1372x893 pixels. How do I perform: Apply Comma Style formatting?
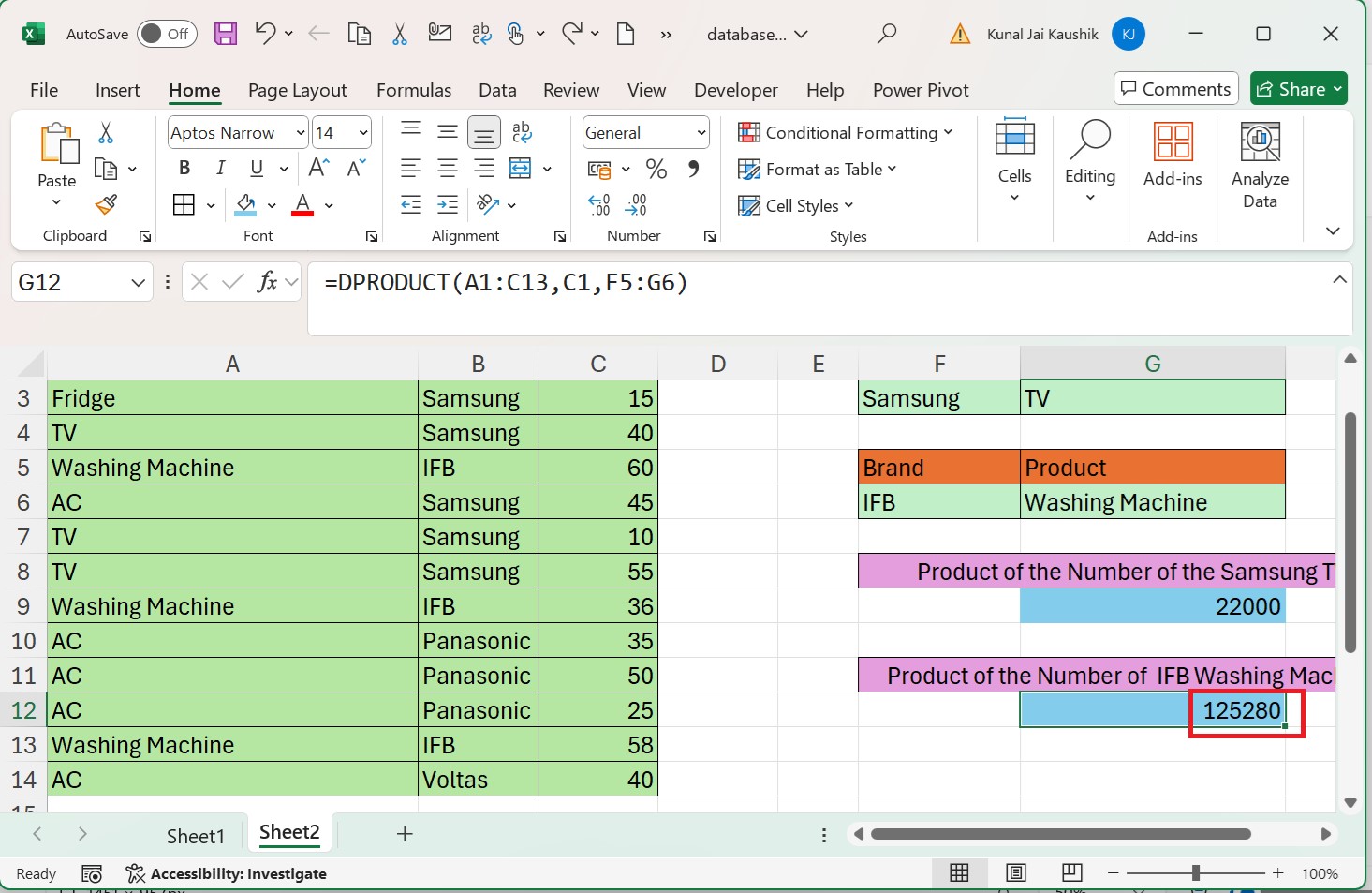coord(691,169)
